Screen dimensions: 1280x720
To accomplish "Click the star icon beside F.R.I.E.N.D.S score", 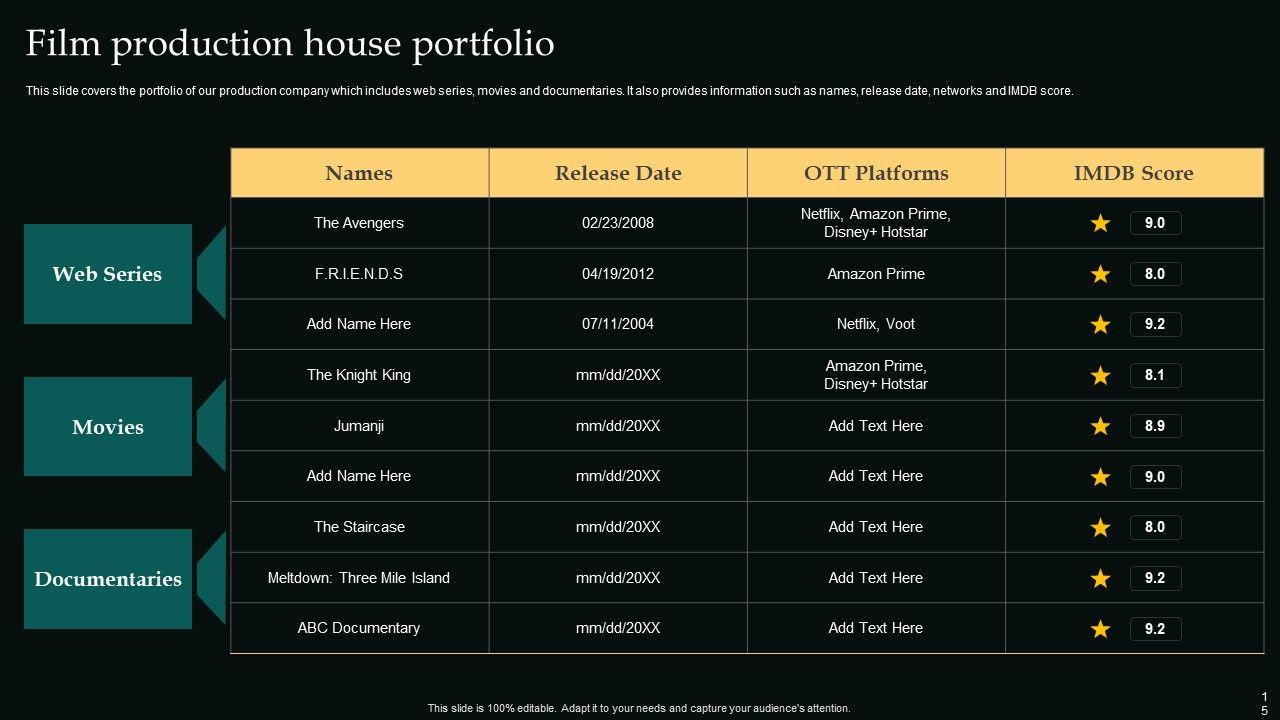I will pos(1100,274).
